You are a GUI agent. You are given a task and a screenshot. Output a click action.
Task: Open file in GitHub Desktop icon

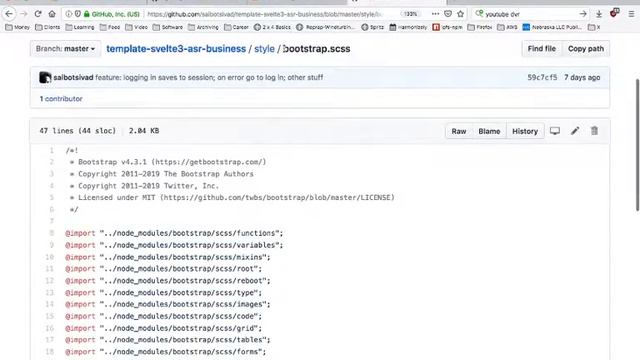tap(555, 131)
